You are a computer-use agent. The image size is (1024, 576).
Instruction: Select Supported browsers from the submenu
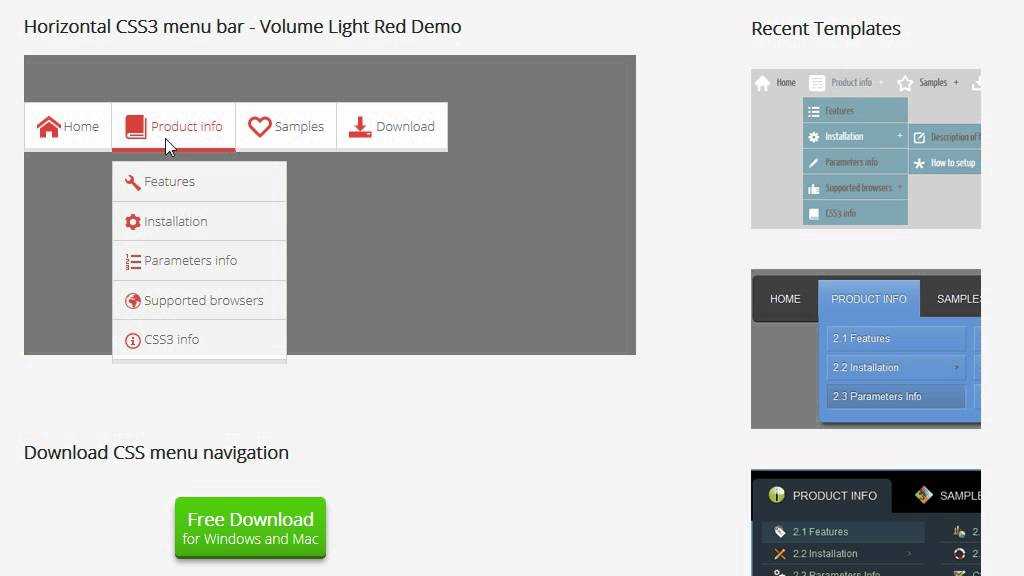click(x=199, y=300)
